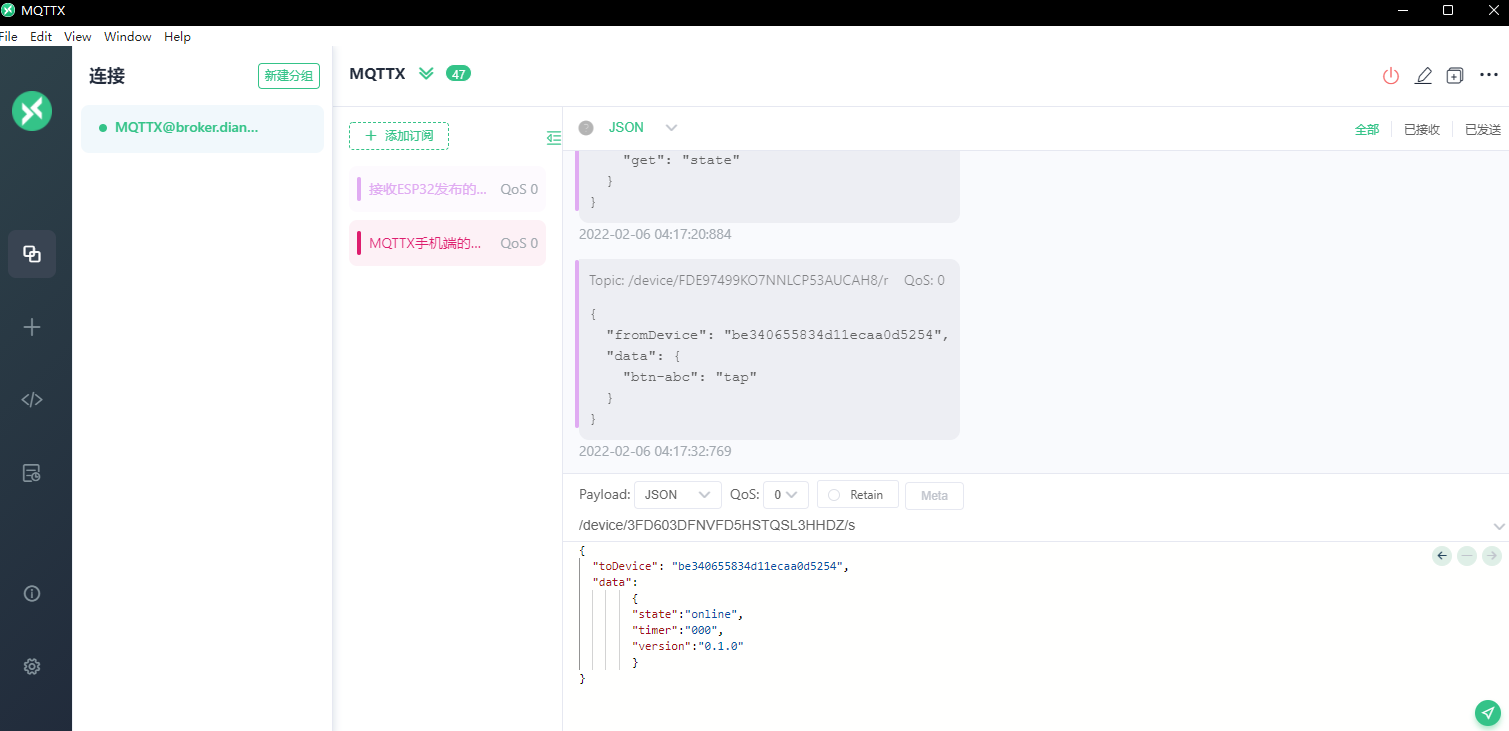This screenshot has height=731, width=1509.
Task: Expand the MQTTX connection title chevron
Action: coord(427,73)
